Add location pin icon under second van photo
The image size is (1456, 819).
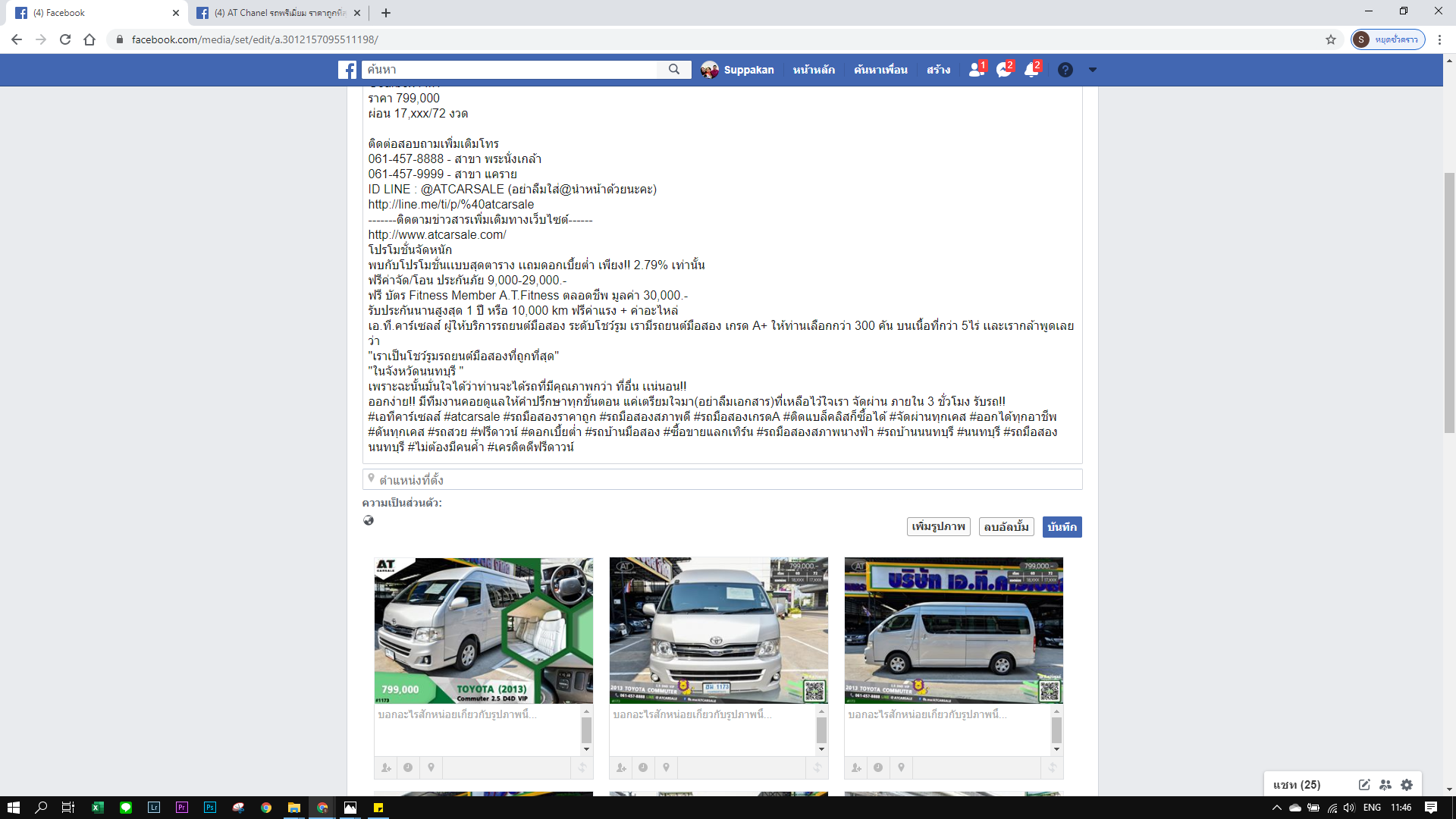click(x=666, y=767)
